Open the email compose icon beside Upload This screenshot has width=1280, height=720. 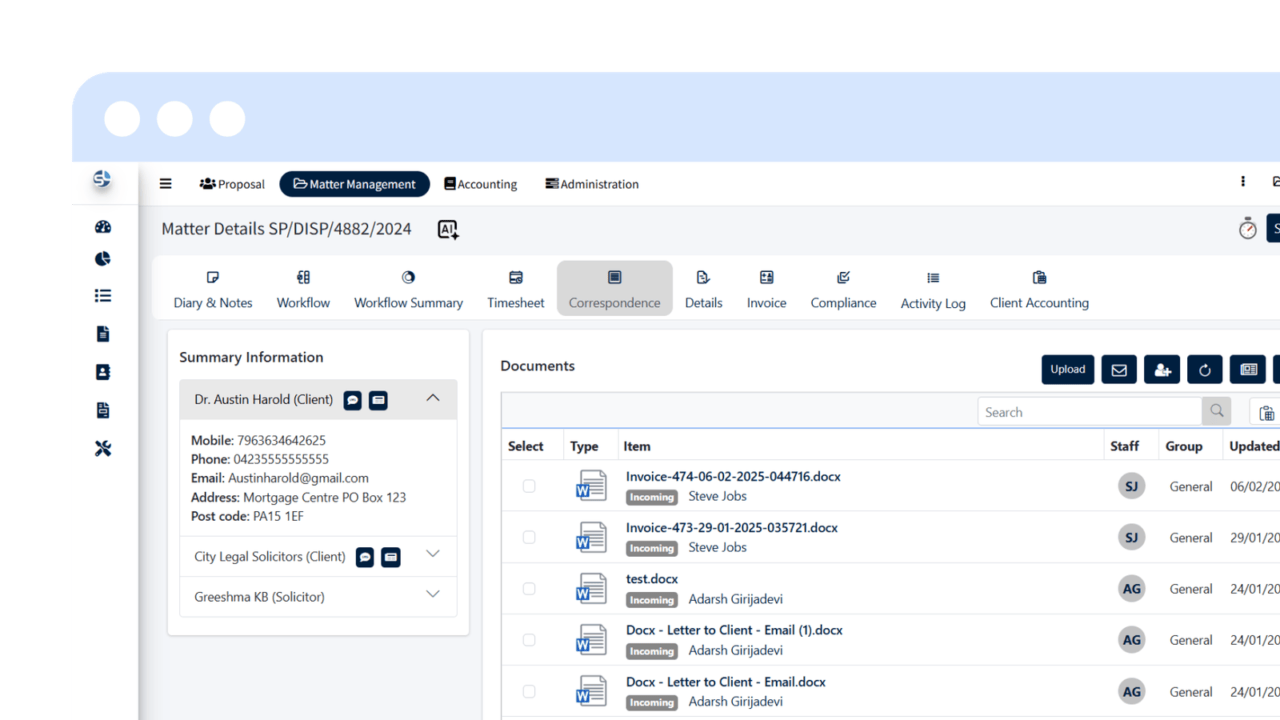pyautogui.click(x=1118, y=369)
